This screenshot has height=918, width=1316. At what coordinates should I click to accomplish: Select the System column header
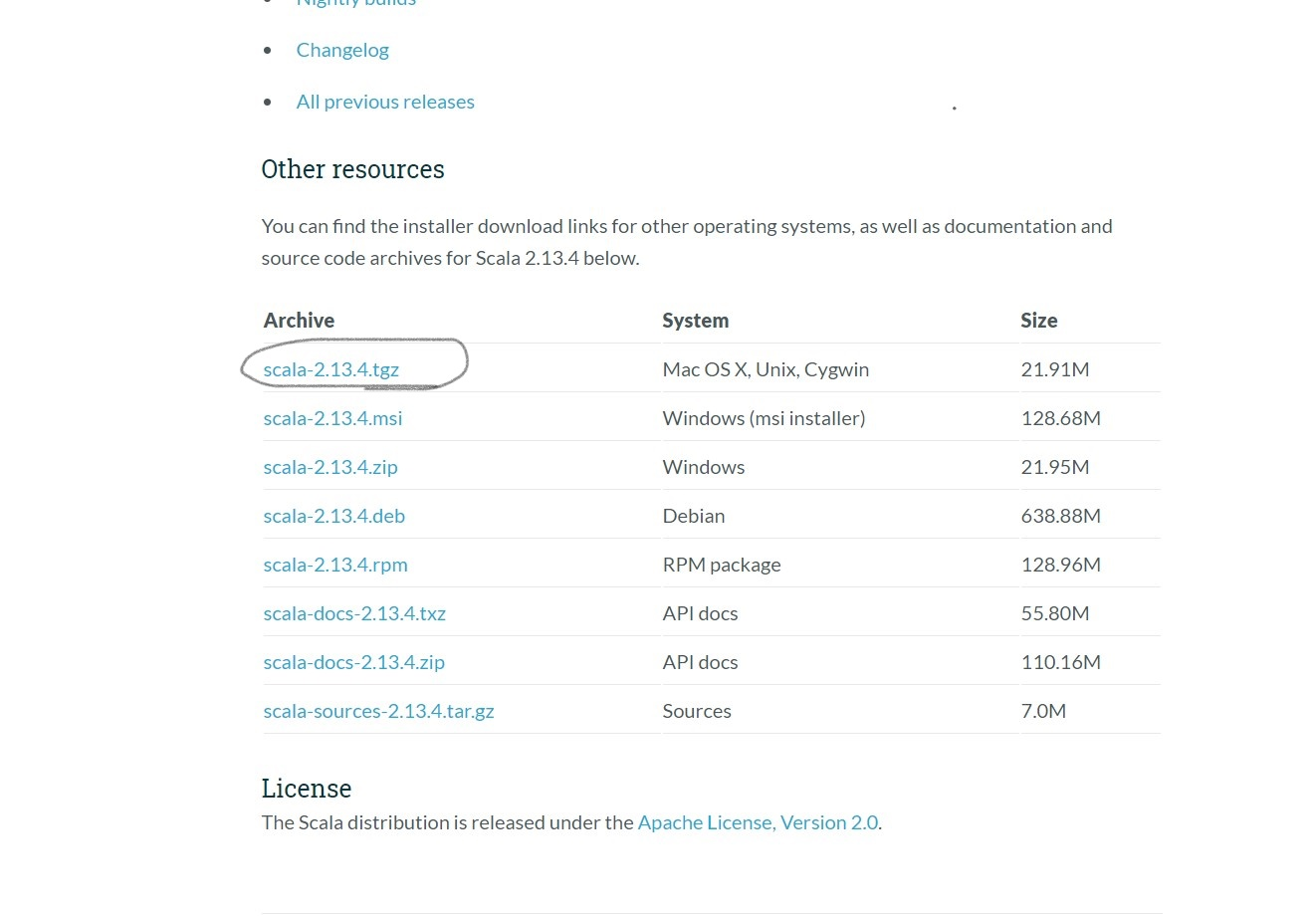click(x=696, y=321)
